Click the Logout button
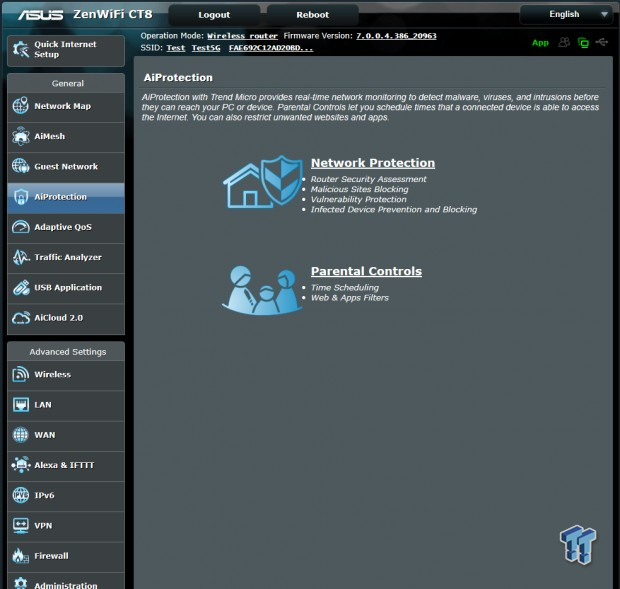Image resolution: width=620 pixels, height=589 pixels. coord(214,15)
